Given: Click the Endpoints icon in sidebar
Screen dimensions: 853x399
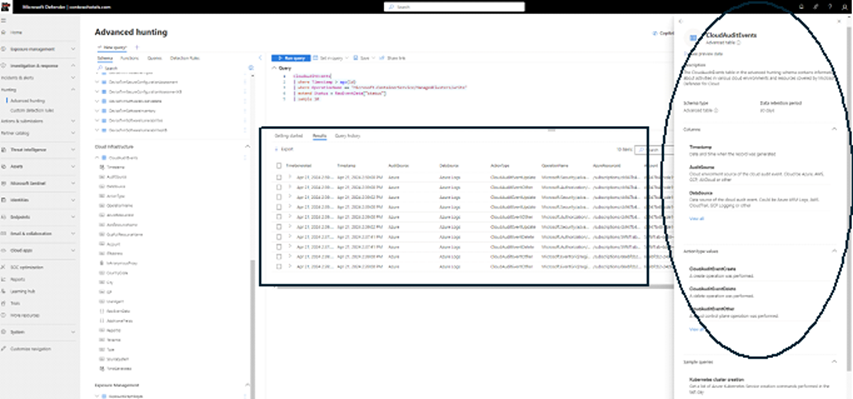Looking at the screenshot, I should point(4,217).
